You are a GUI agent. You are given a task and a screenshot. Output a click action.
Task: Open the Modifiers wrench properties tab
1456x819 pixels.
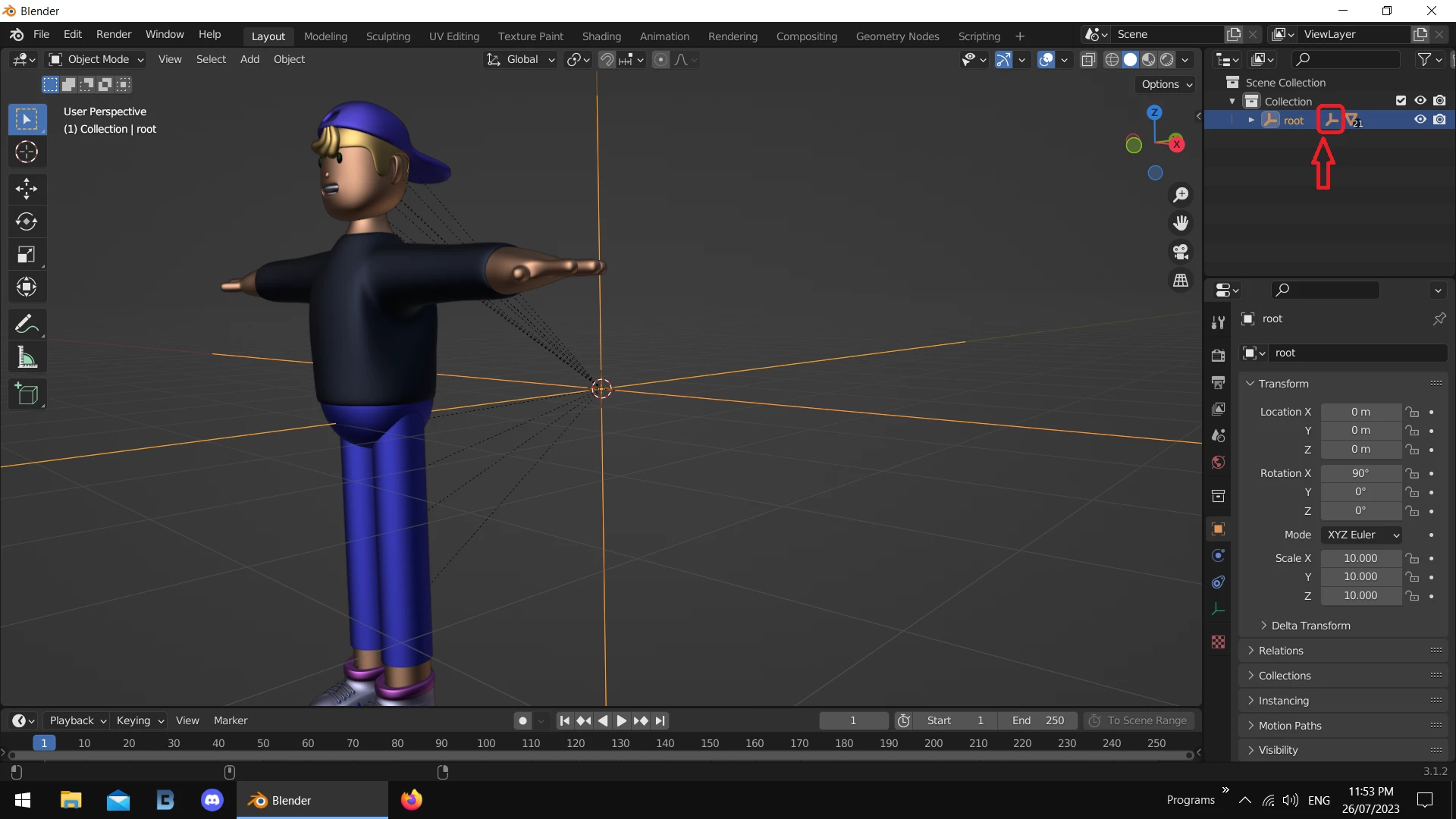1218,322
